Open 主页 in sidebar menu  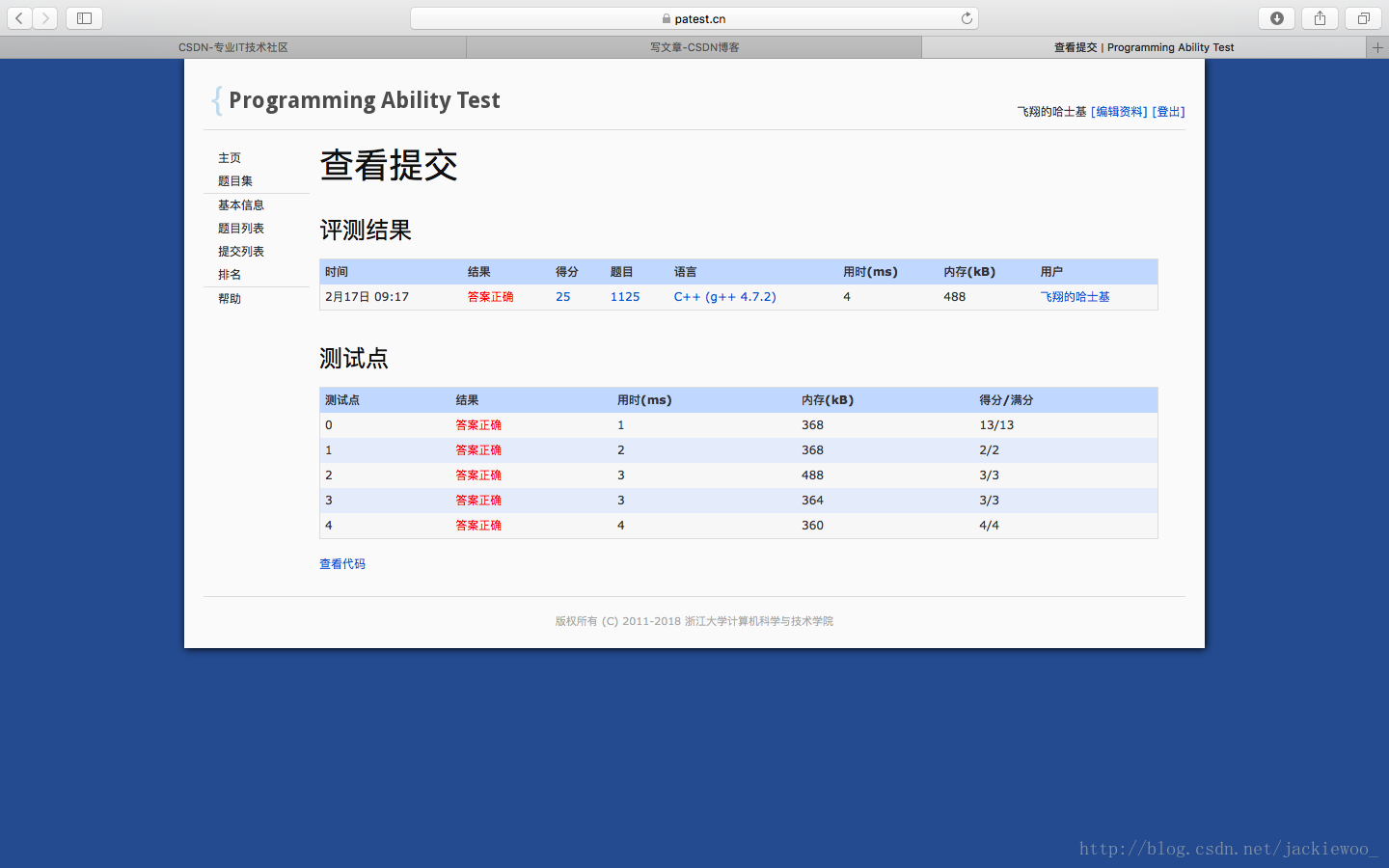[230, 158]
